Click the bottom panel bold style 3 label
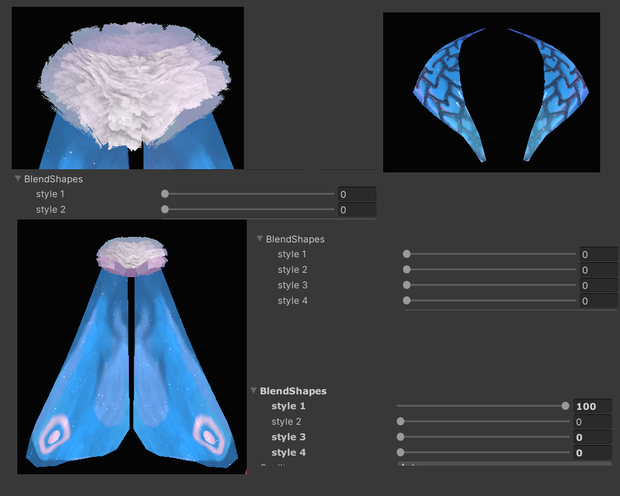Viewport: 620px width, 496px height. pos(288,437)
